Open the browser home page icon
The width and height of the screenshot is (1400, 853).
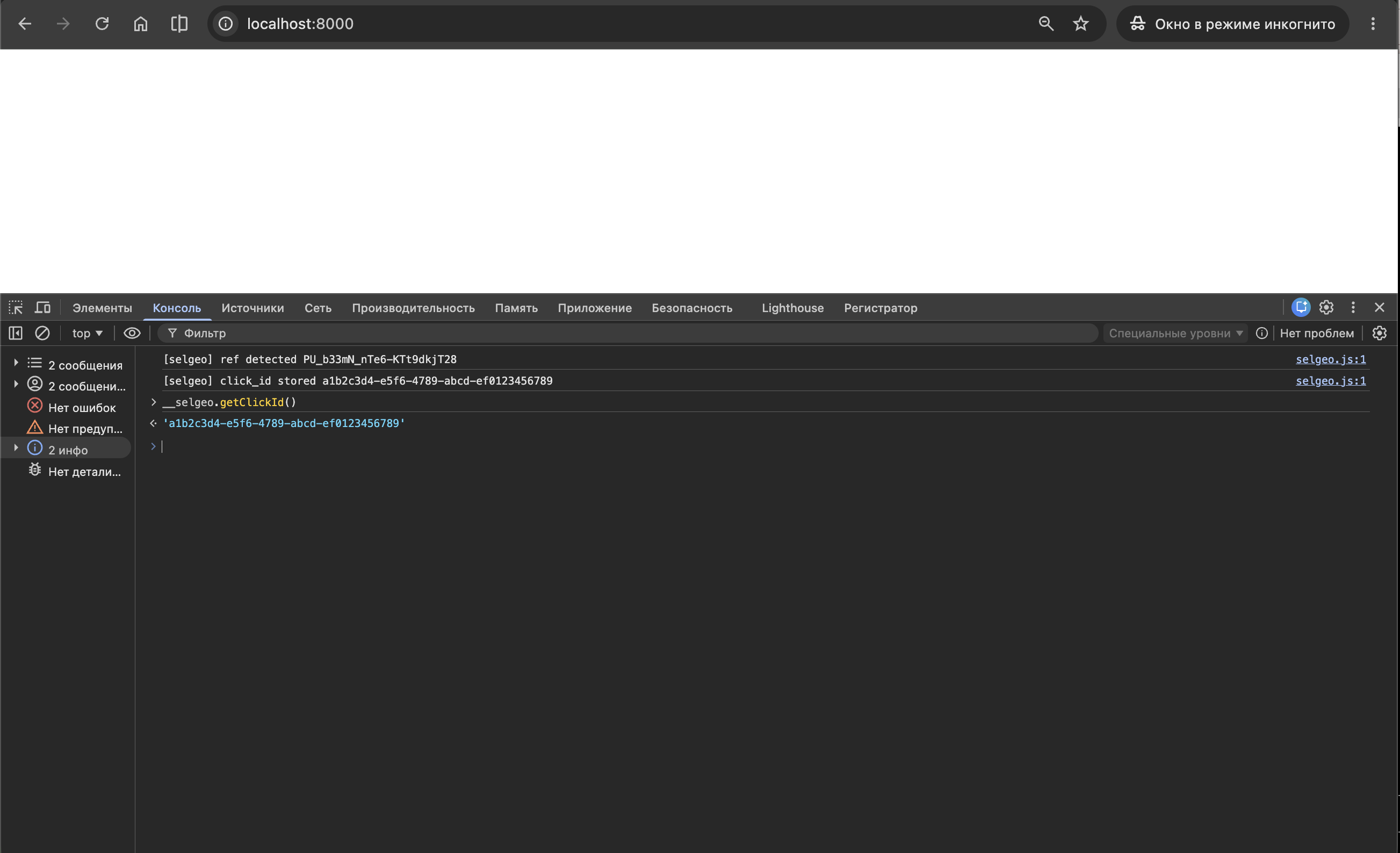point(140,24)
